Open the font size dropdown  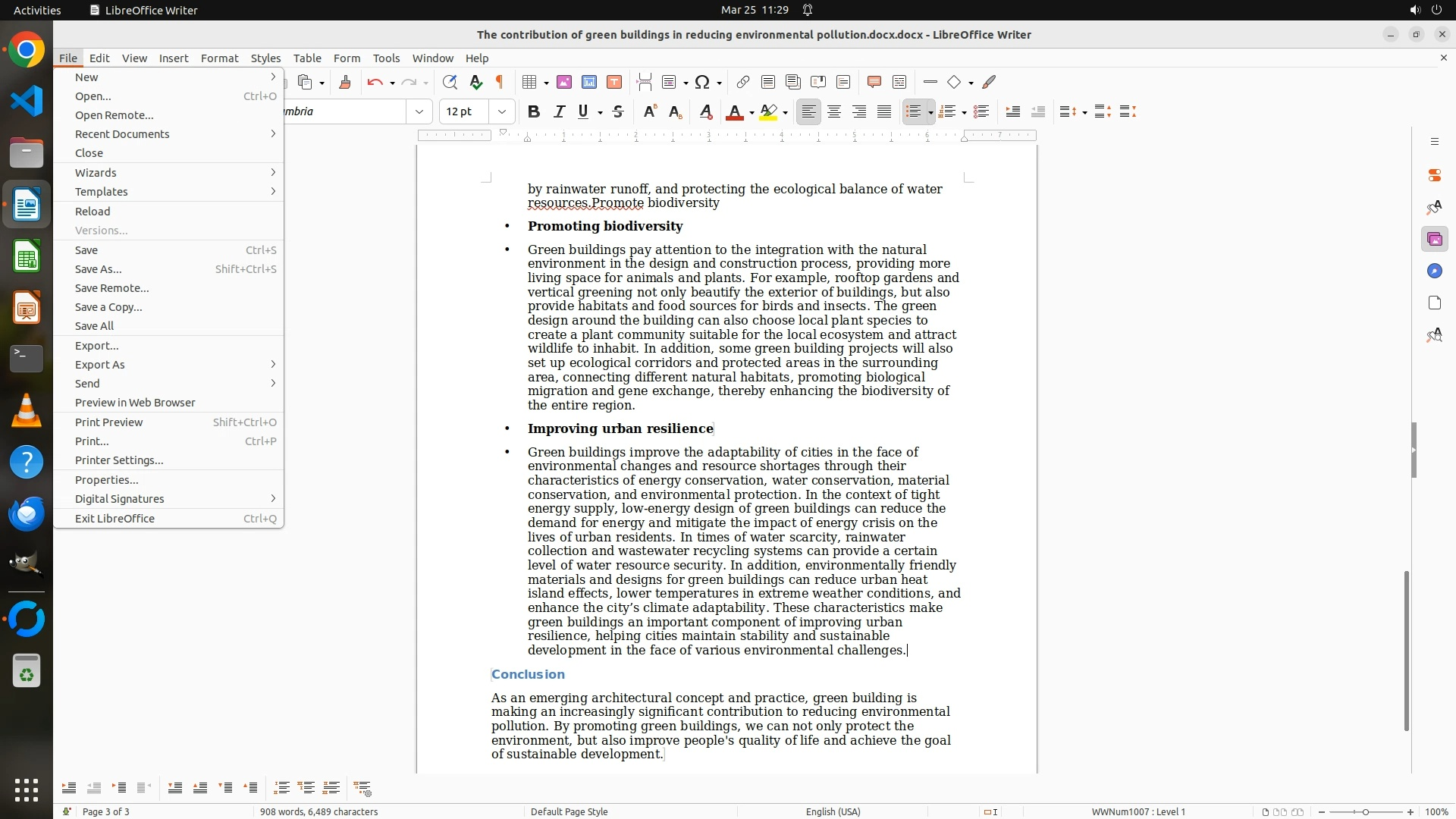[501, 112]
